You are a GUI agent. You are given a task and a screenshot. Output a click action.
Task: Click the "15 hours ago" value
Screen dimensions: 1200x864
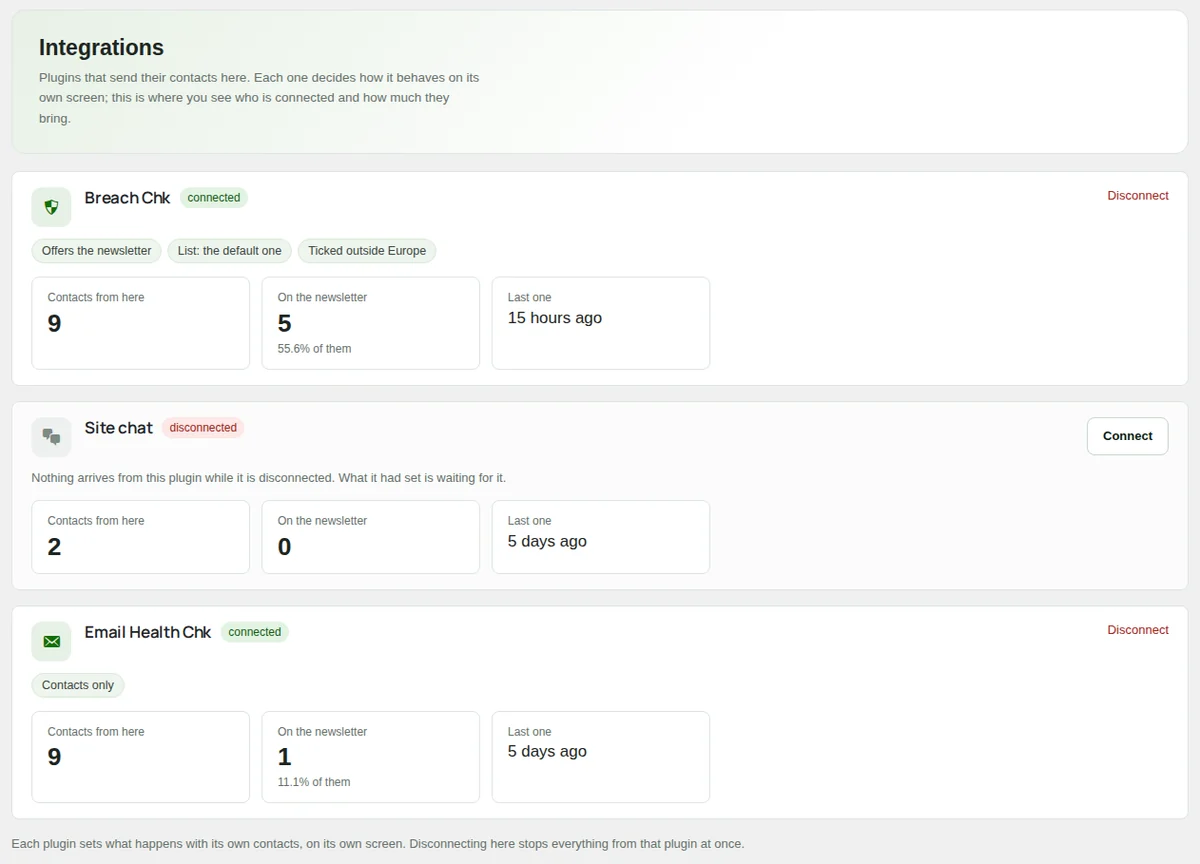tap(555, 318)
